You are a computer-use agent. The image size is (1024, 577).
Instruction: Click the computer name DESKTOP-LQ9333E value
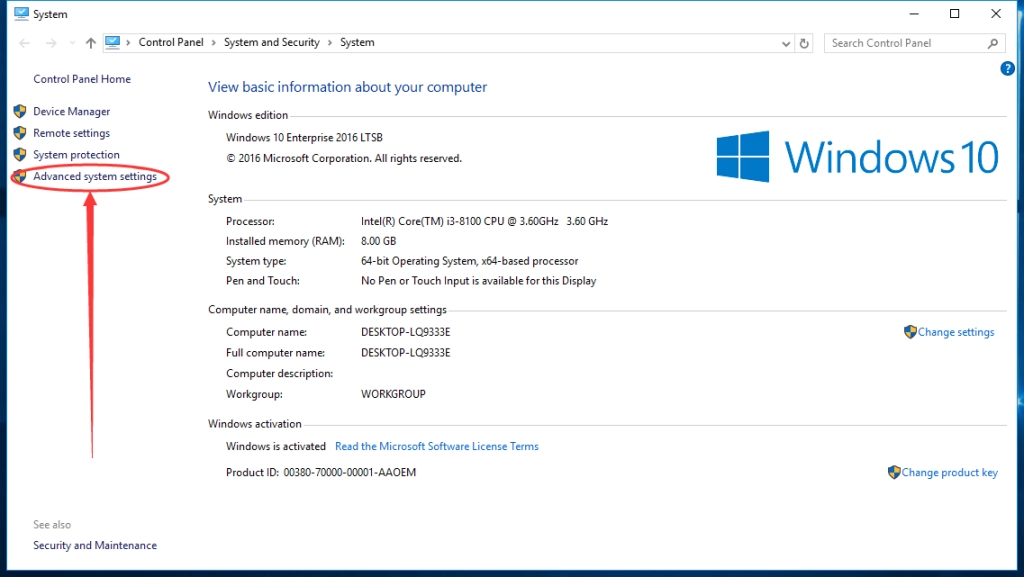coord(406,332)
